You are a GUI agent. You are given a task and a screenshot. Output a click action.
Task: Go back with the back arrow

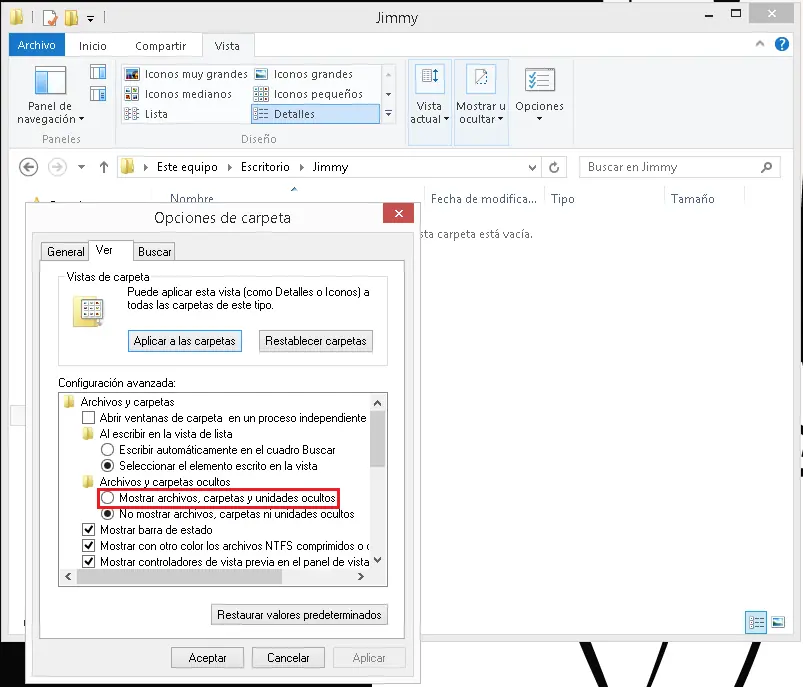click(29, 167)
